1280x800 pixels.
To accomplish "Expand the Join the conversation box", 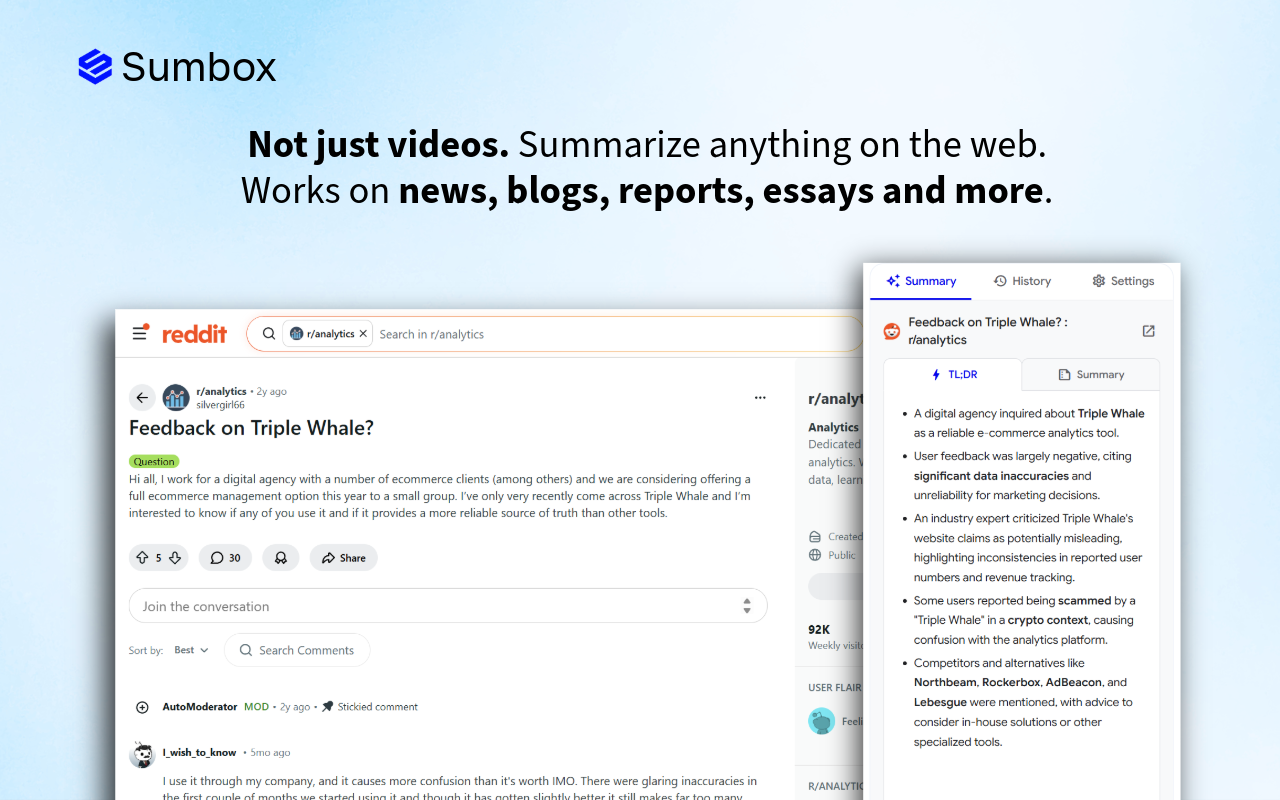I will [448, 606].
